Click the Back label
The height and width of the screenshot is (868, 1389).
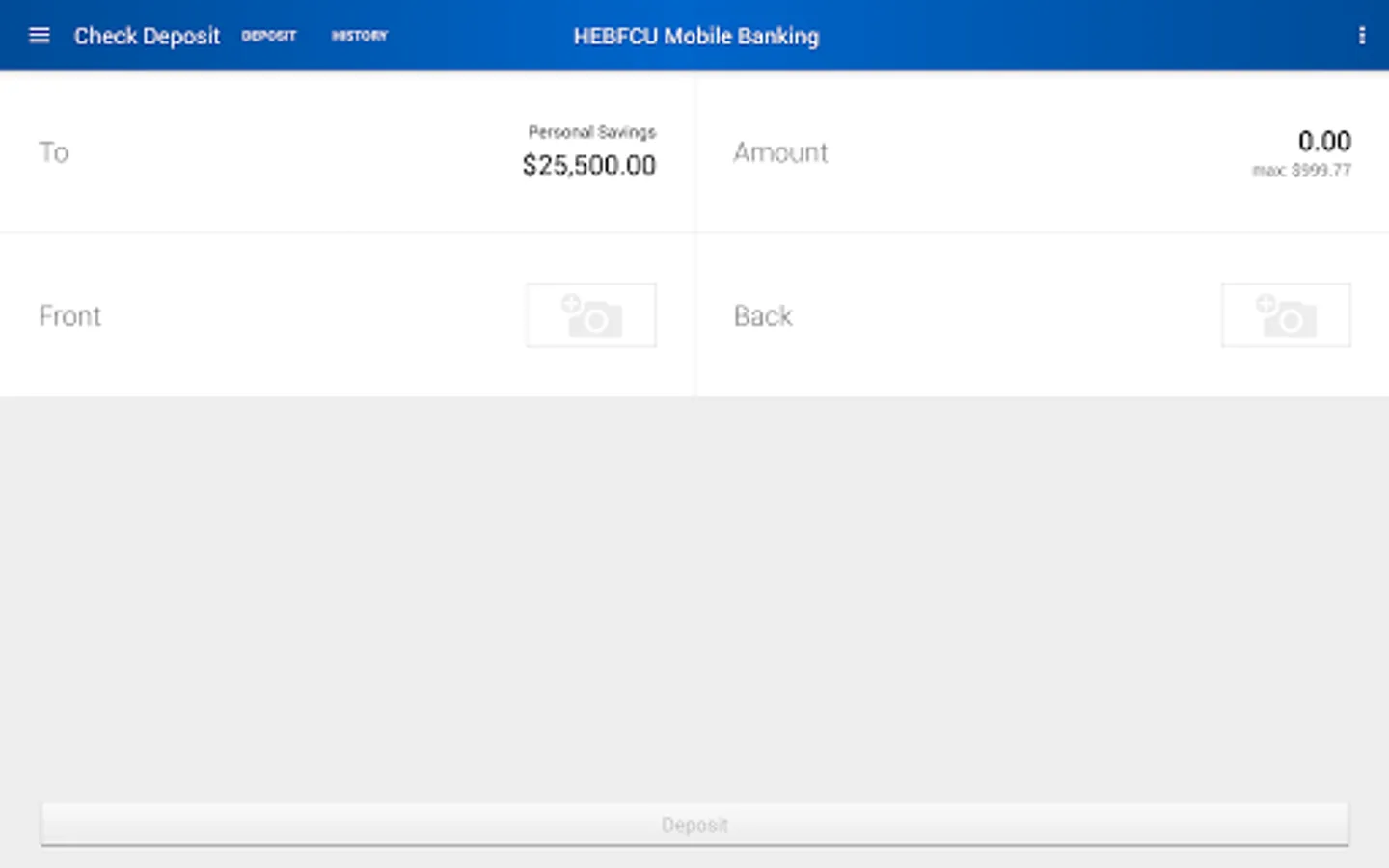point(763,316)
